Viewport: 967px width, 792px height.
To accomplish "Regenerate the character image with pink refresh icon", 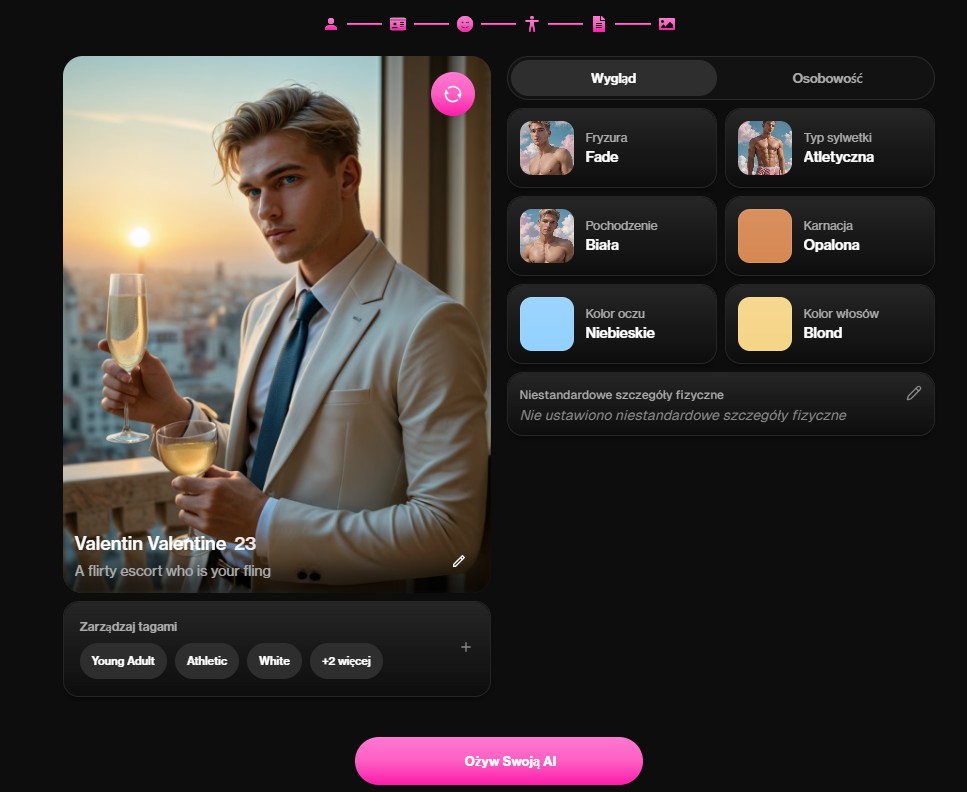I will (453, 94).
